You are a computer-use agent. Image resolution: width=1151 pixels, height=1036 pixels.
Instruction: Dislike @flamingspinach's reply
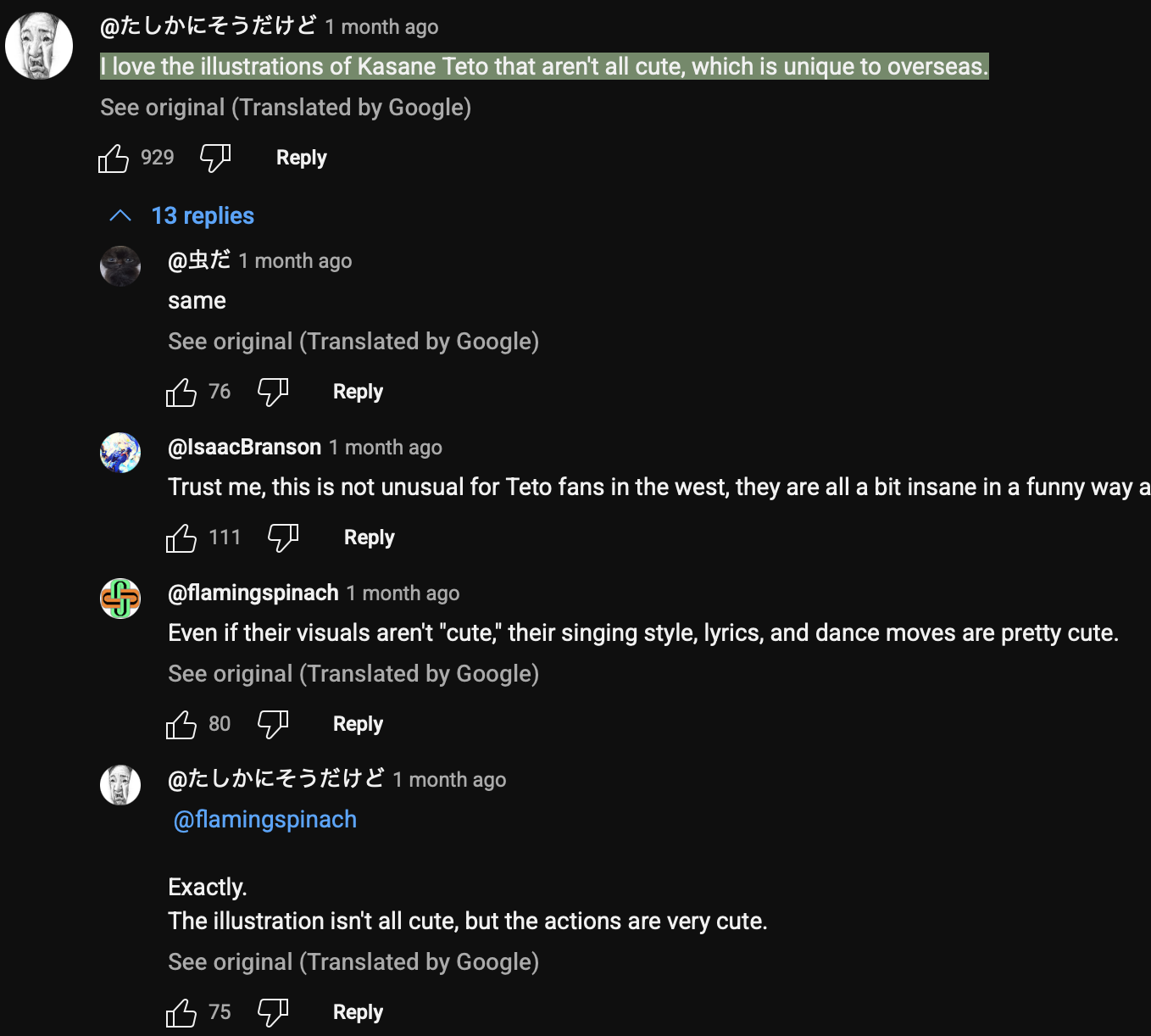[273, 725]
